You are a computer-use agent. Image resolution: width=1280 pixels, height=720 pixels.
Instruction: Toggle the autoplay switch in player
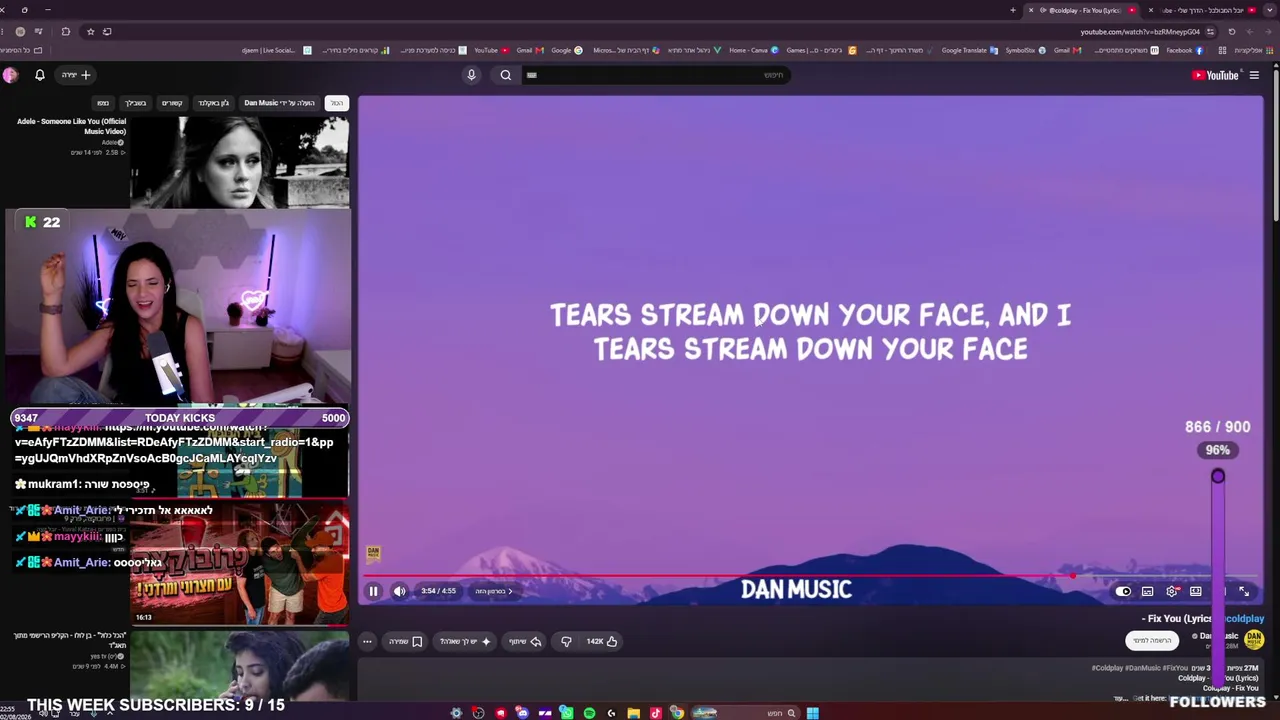(1123, 591)
